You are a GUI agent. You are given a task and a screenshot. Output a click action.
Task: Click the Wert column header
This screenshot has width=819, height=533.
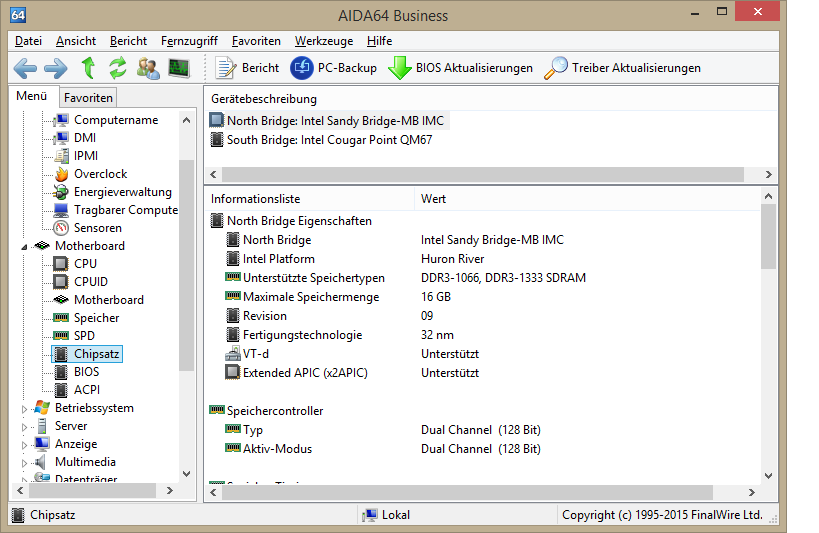588,199
